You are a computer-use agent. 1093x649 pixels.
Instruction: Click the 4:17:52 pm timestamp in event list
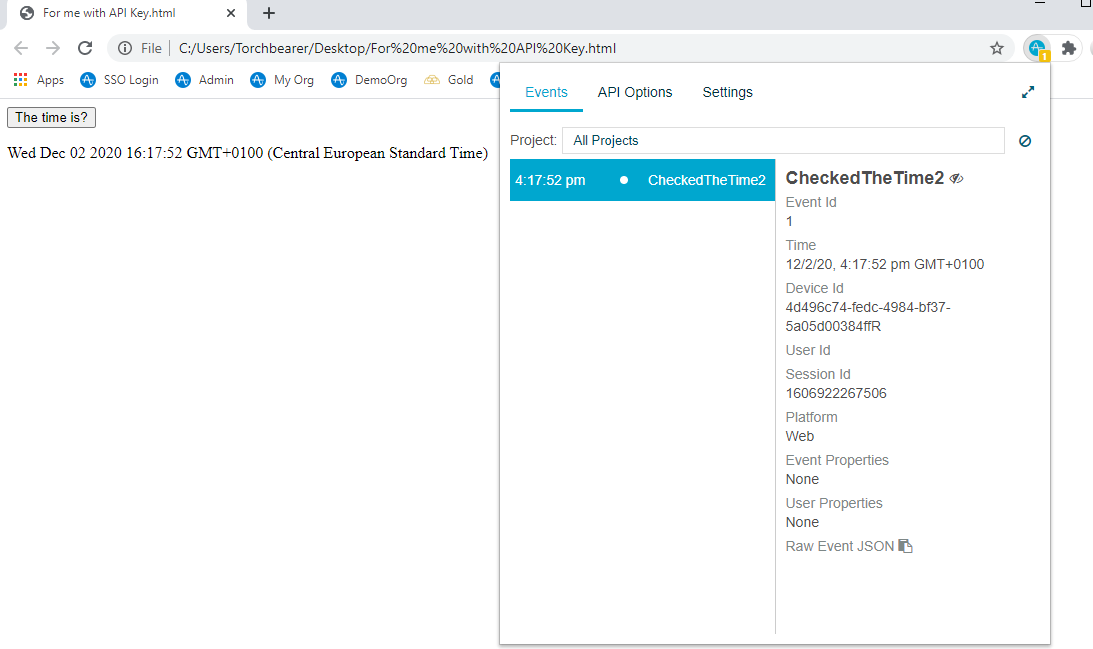coord(550,181)
